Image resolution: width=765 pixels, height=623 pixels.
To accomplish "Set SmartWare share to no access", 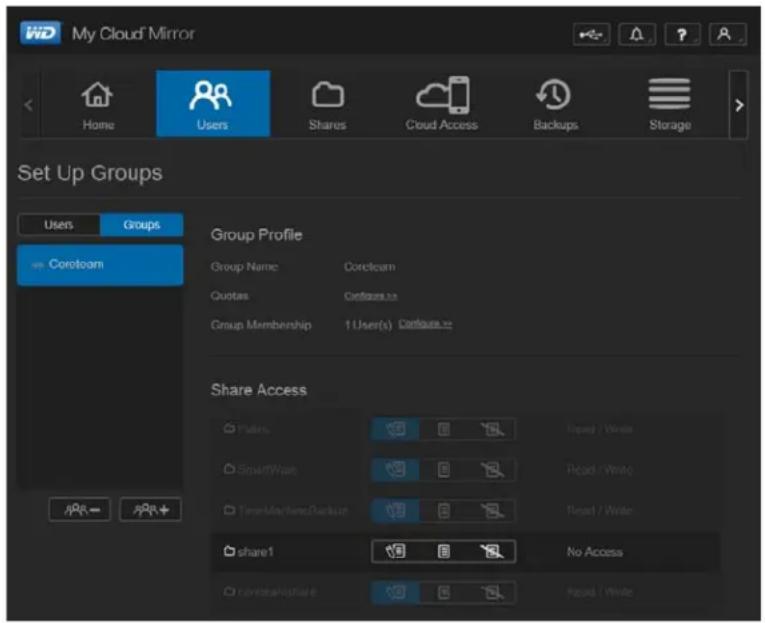I will (x=492, y=470).
